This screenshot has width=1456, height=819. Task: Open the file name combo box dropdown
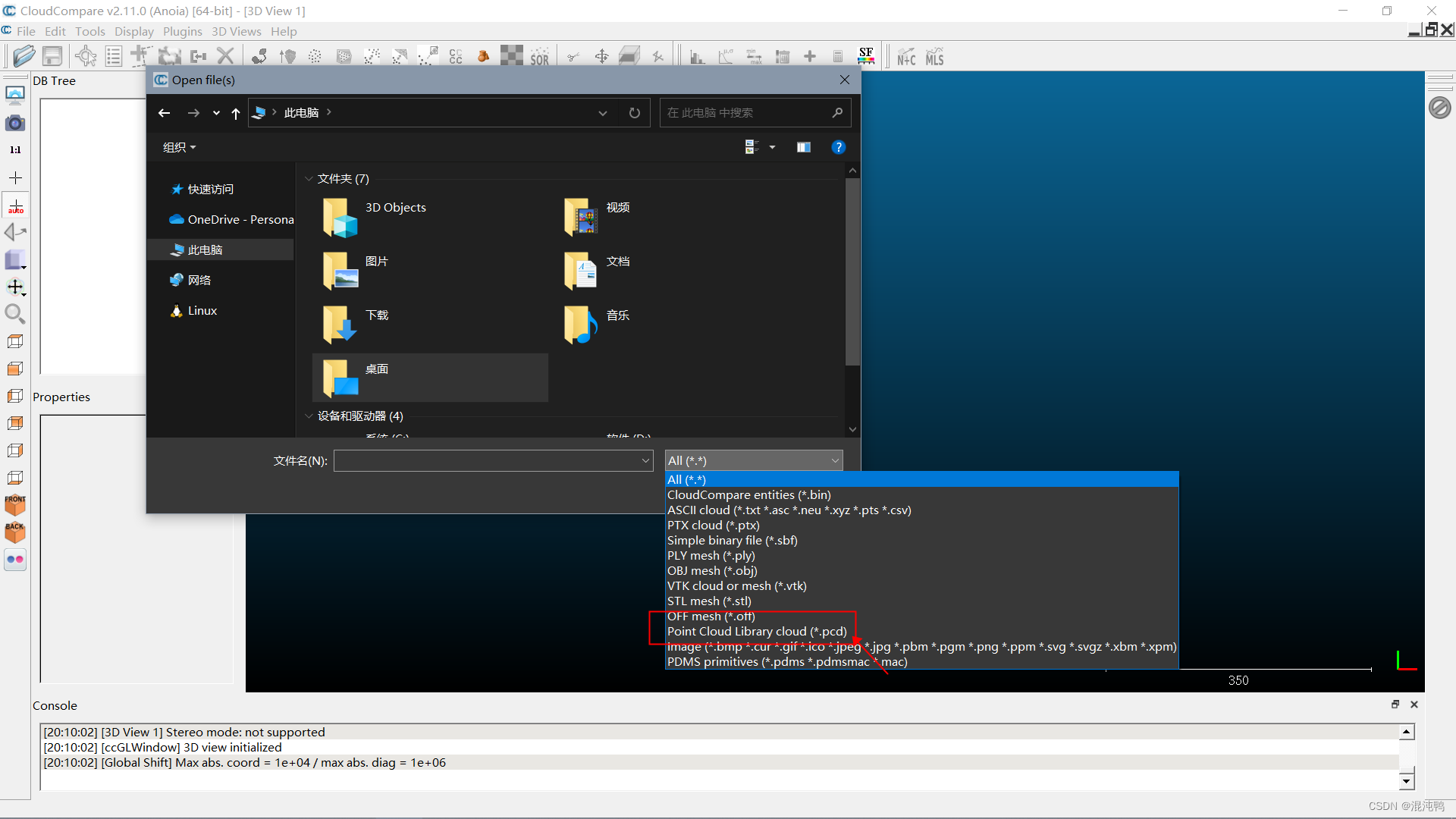[645, 460]
